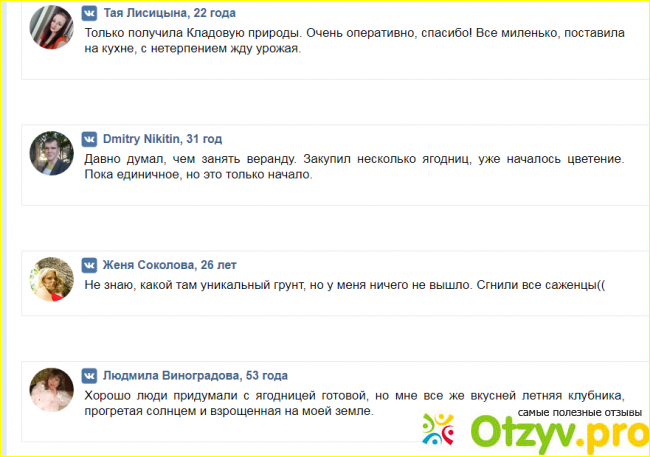Click the VK icon beside Dmitry Nikitin

pyautogui.click(x=90, y=139)
